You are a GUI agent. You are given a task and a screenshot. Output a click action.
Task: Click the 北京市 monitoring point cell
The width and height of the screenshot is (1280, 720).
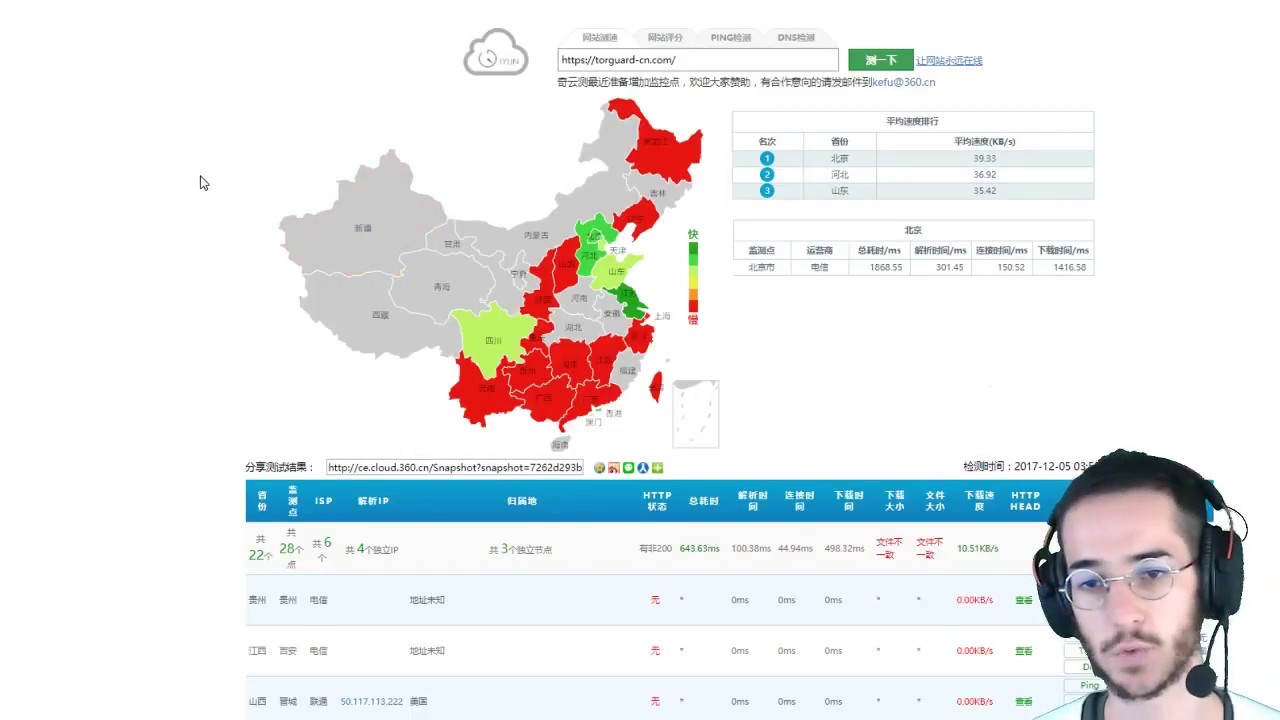click(x=761, y=267)
